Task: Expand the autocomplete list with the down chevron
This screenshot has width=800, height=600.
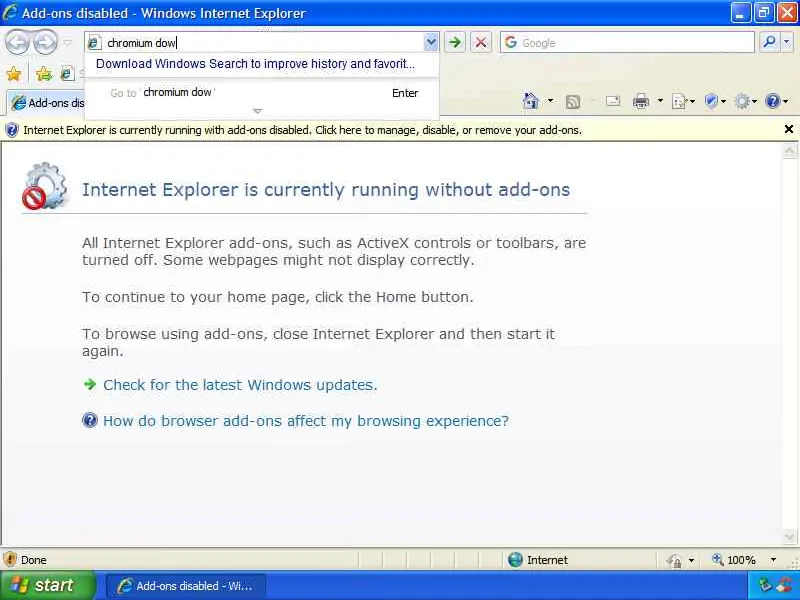Action: [258, 111]
